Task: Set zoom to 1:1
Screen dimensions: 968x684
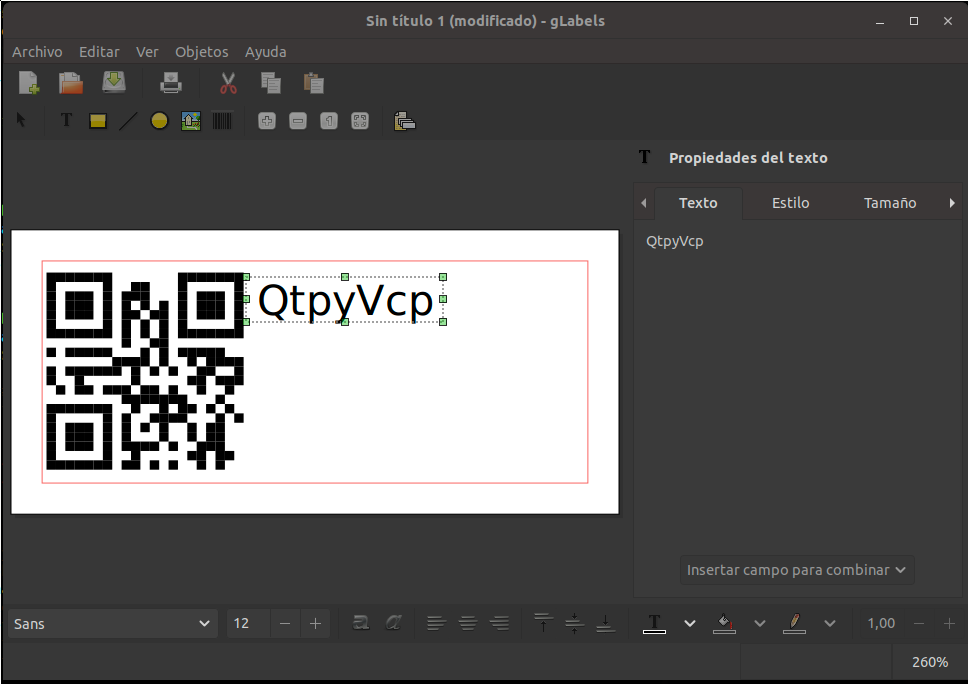Action: 329,121
